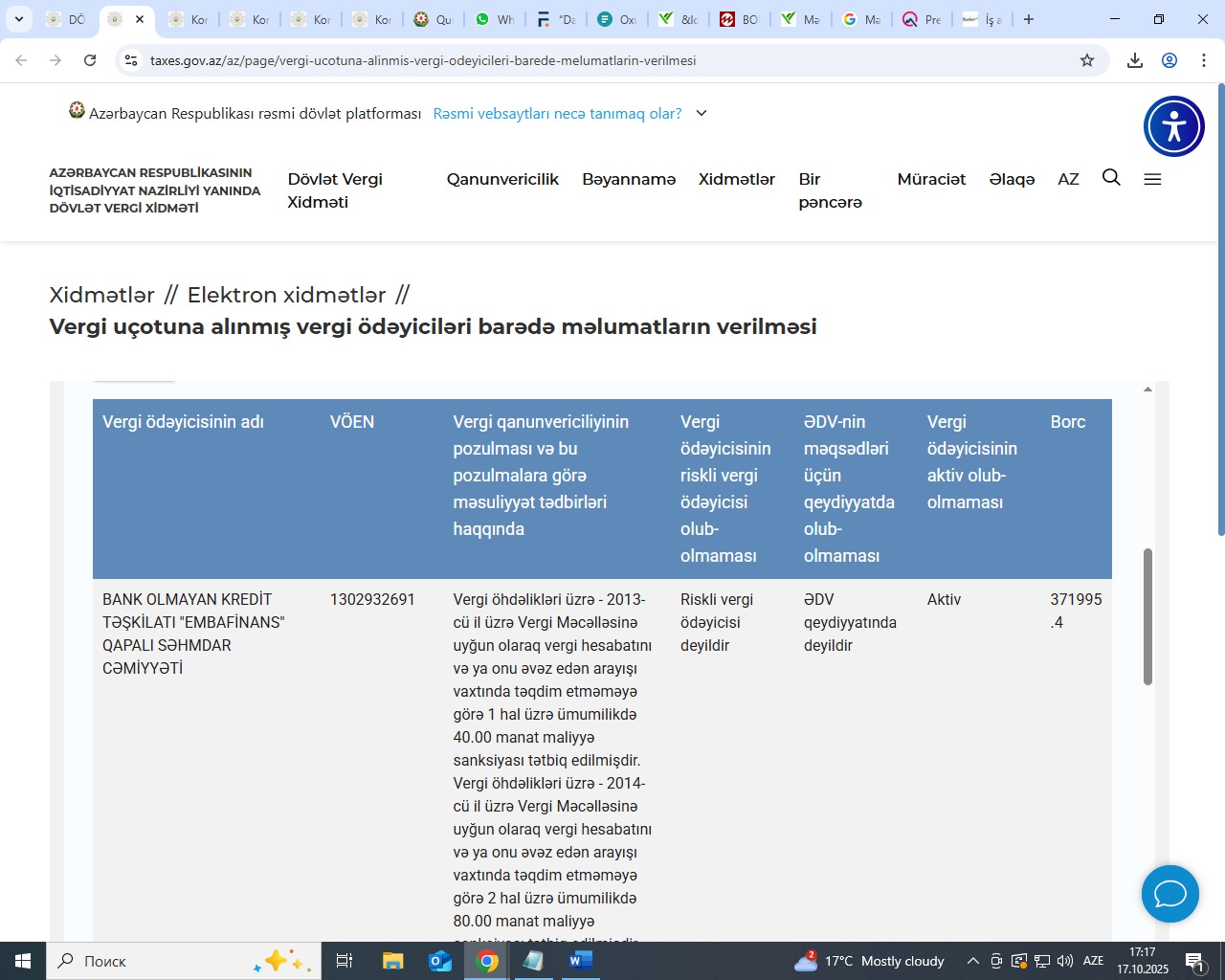Open the live chat bubble

[x=1169, y=894]
